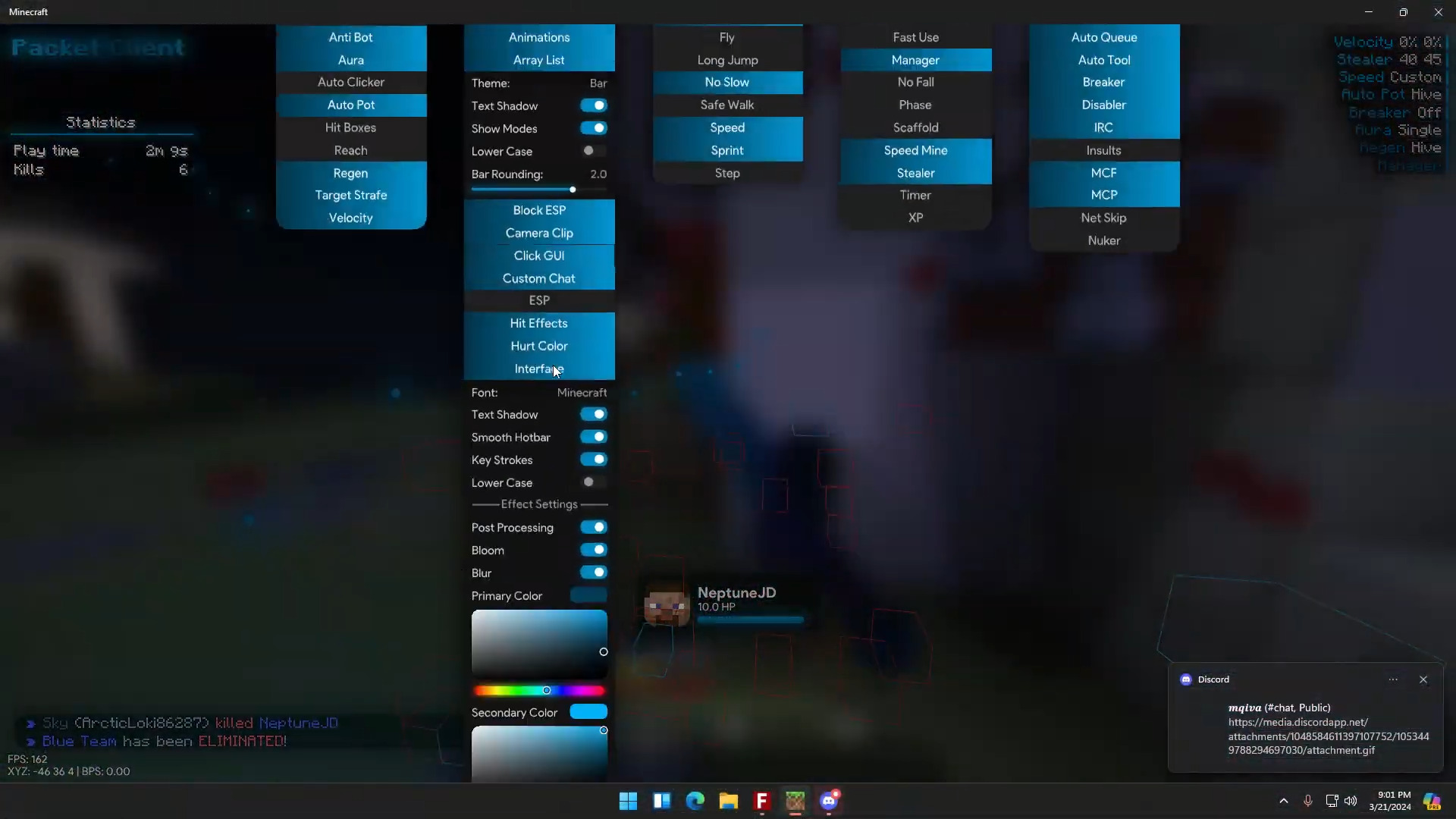This screenshot has width=1456, height=819.
Task: Toggle the Stealer module
Action: pyautogui.click(x=916, y=173)
